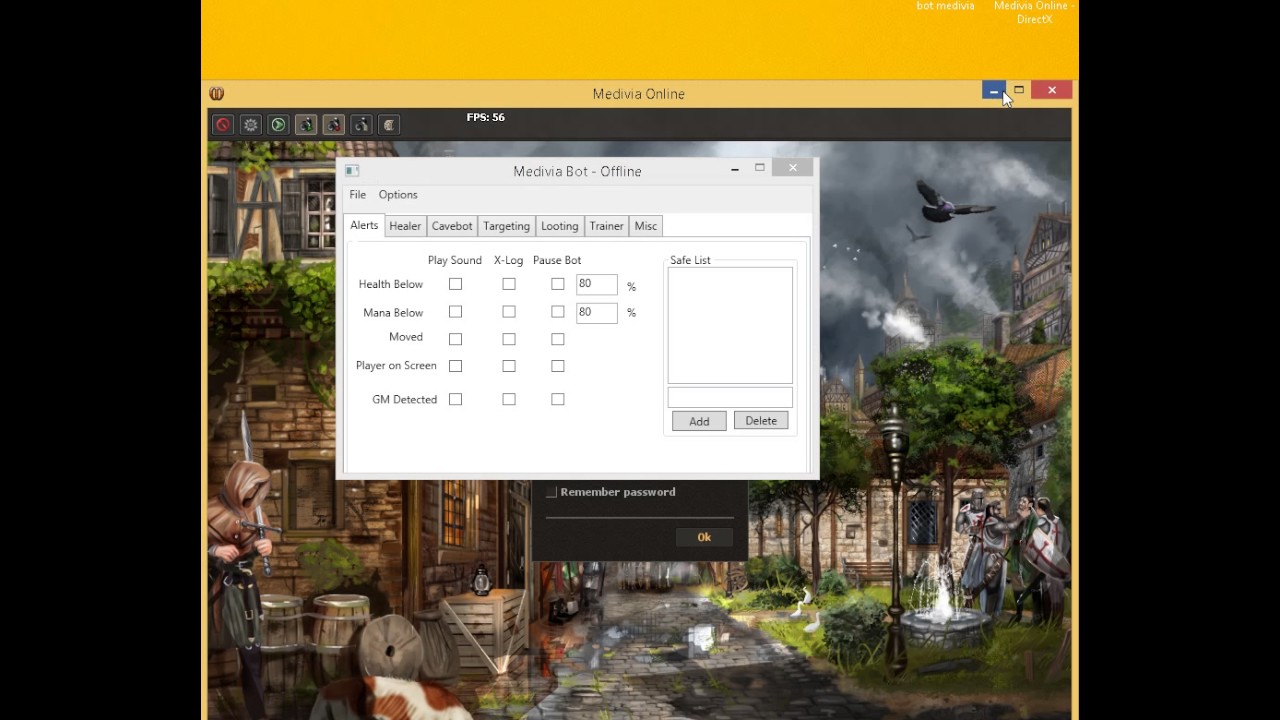Enable Play Sound for Moved
The height and width of the screenshot is (720, 1280).
[x=456, y=339]
